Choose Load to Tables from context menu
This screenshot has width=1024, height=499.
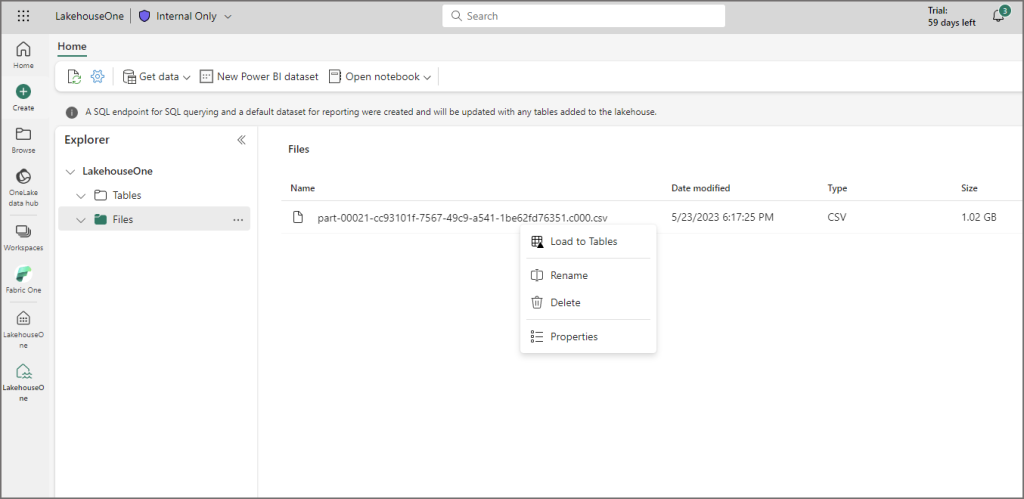coord(588,242)
